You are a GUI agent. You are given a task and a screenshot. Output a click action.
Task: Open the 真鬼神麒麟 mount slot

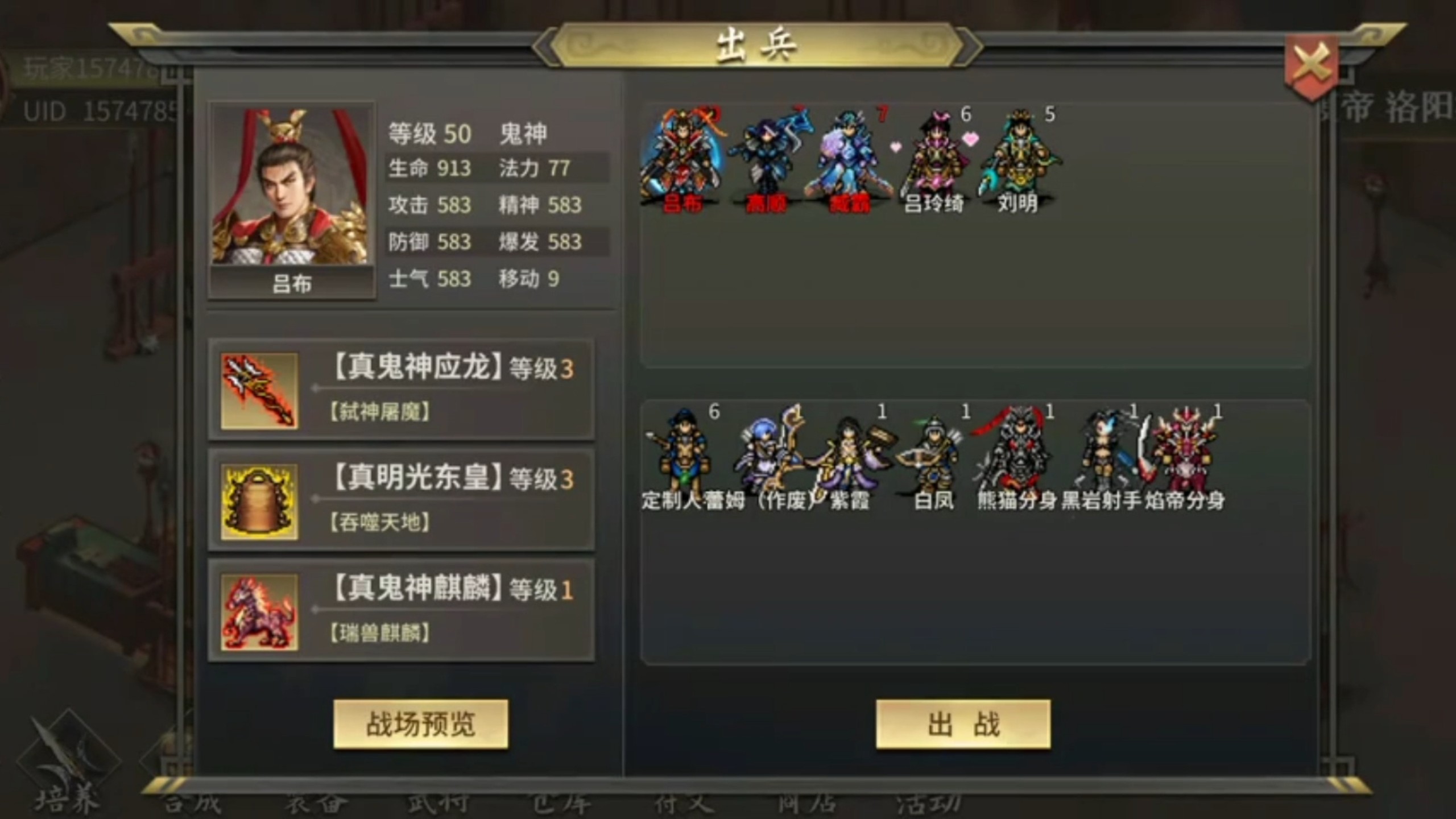click(402, 610)
